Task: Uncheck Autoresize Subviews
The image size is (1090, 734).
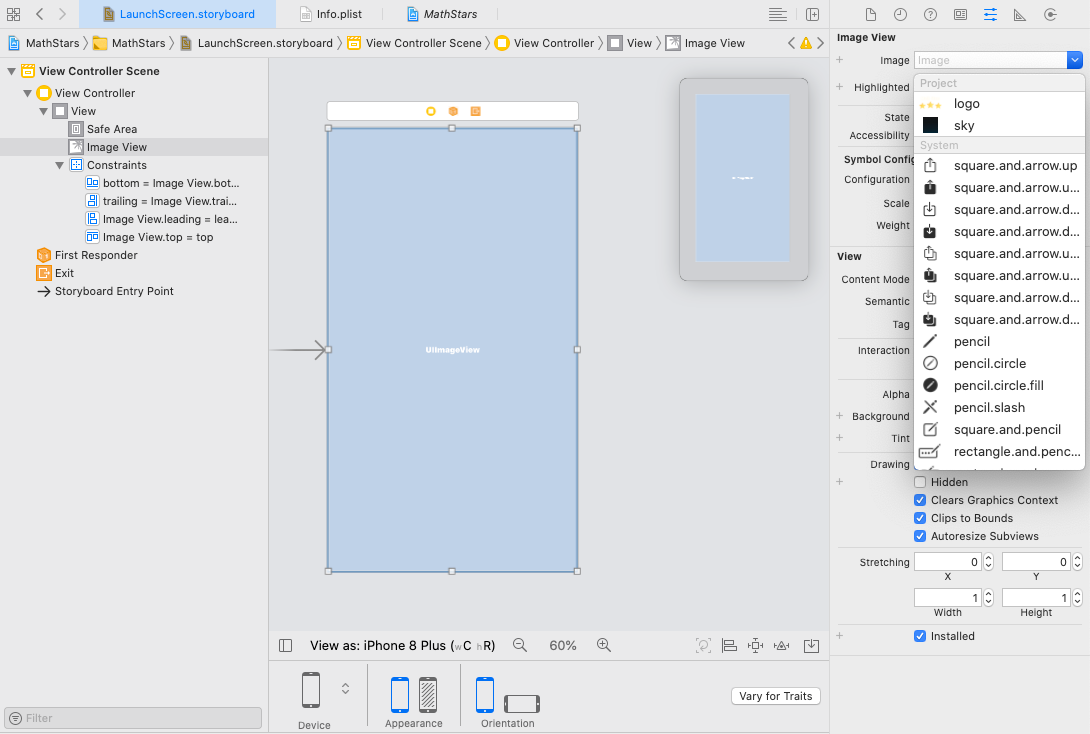Action: (x=920, y=537)
